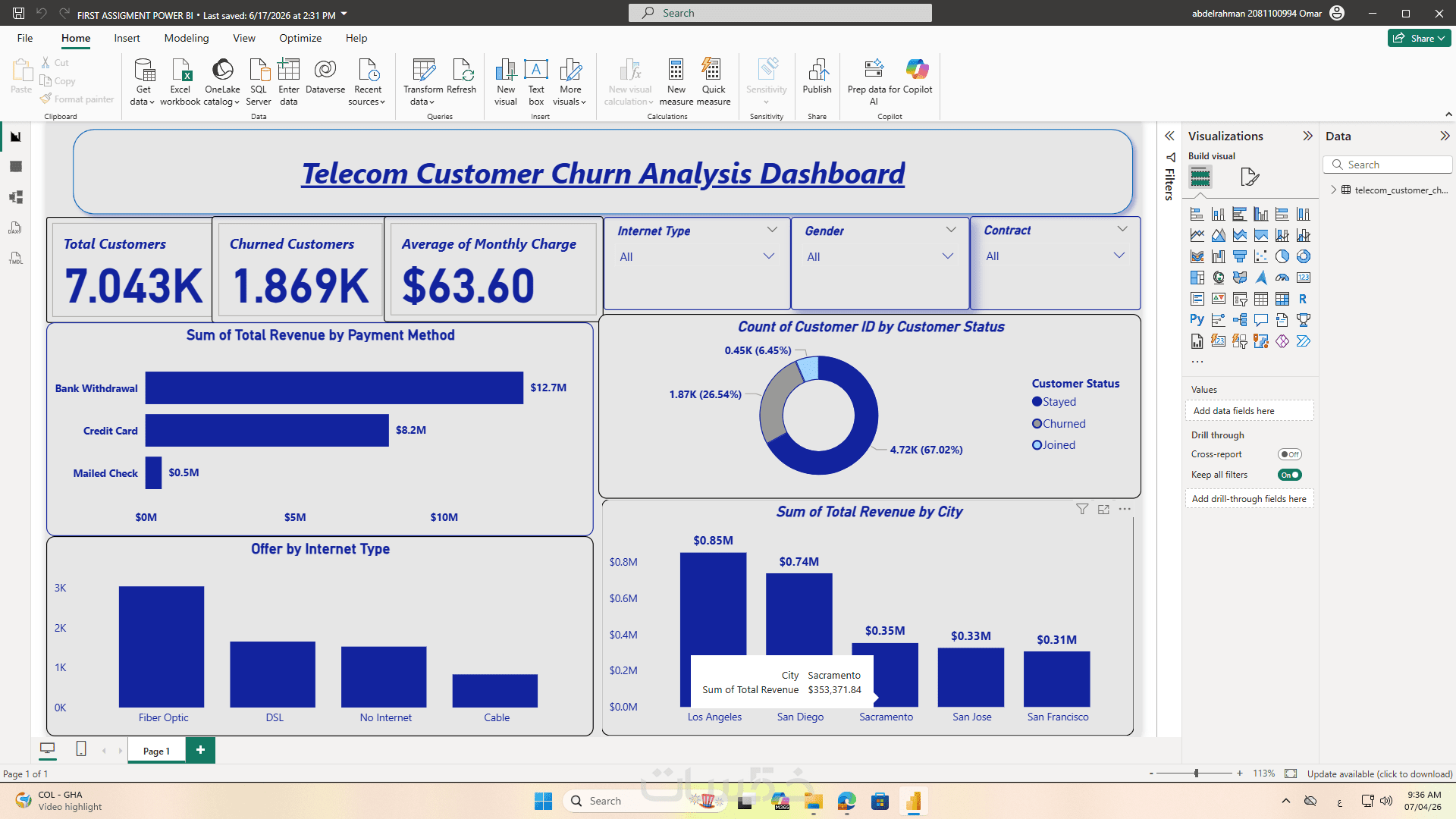Switch to the Optimize ribbon tab
This screenshot has width=1456, height=819.
pos(300,38)
